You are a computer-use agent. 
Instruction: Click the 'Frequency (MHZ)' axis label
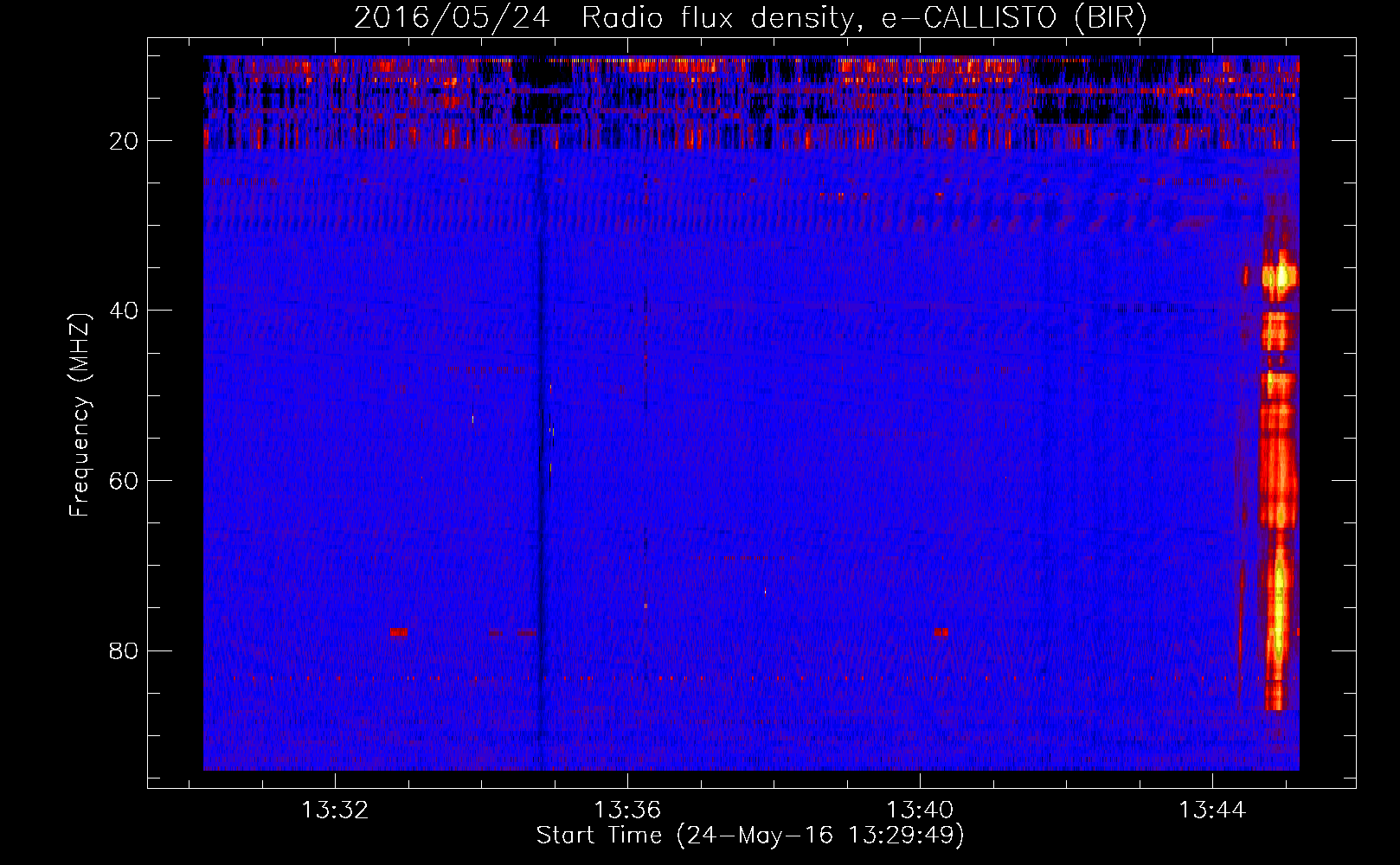pos(80,414)
